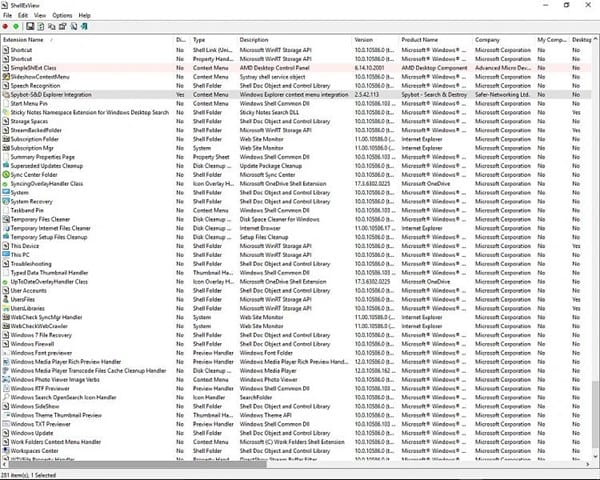
Task: Open the Options menu
Action: click(x=62, y=16)
